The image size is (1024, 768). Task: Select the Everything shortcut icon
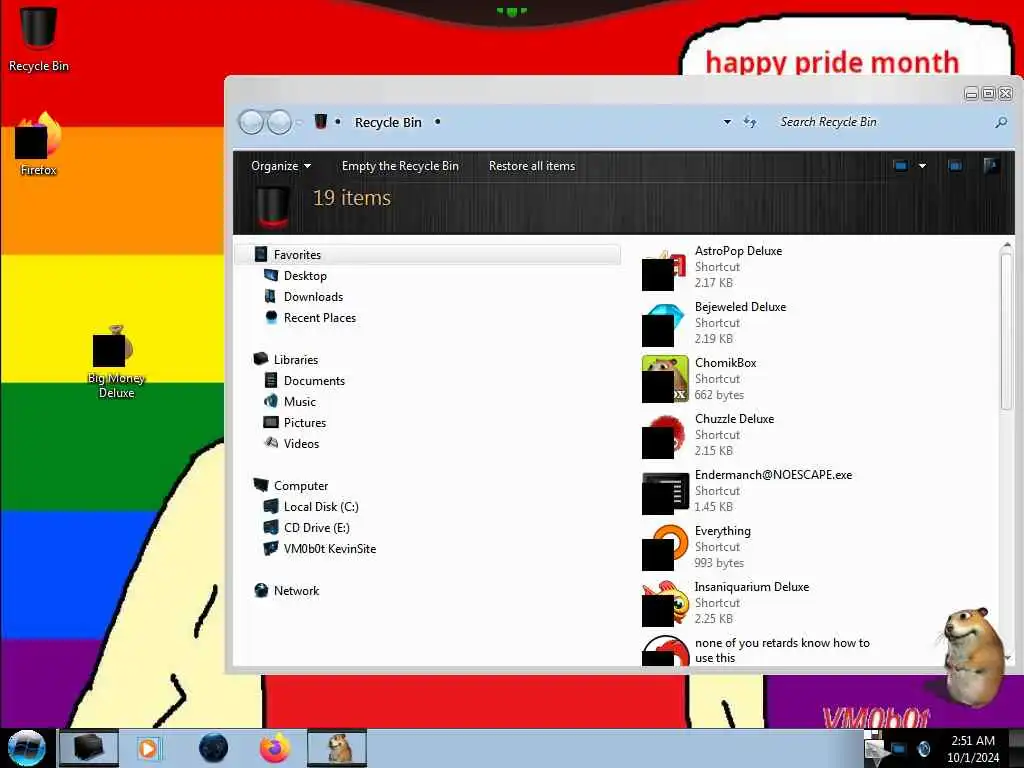point(665,548)
